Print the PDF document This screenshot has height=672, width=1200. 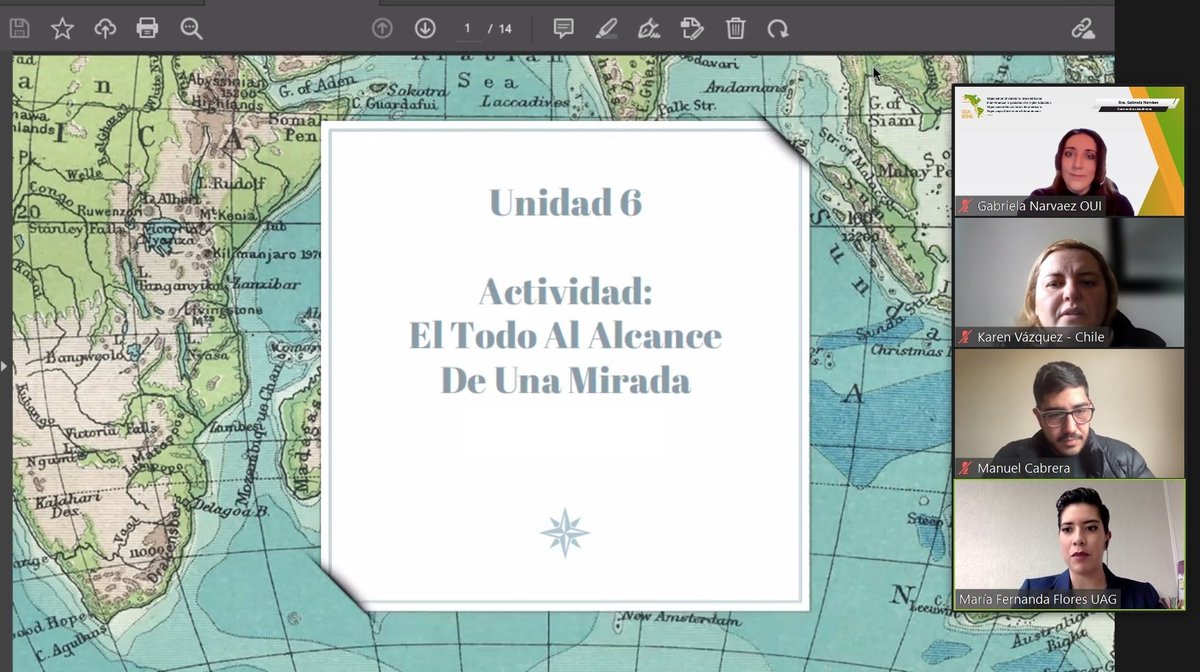(x=147, y=29)
